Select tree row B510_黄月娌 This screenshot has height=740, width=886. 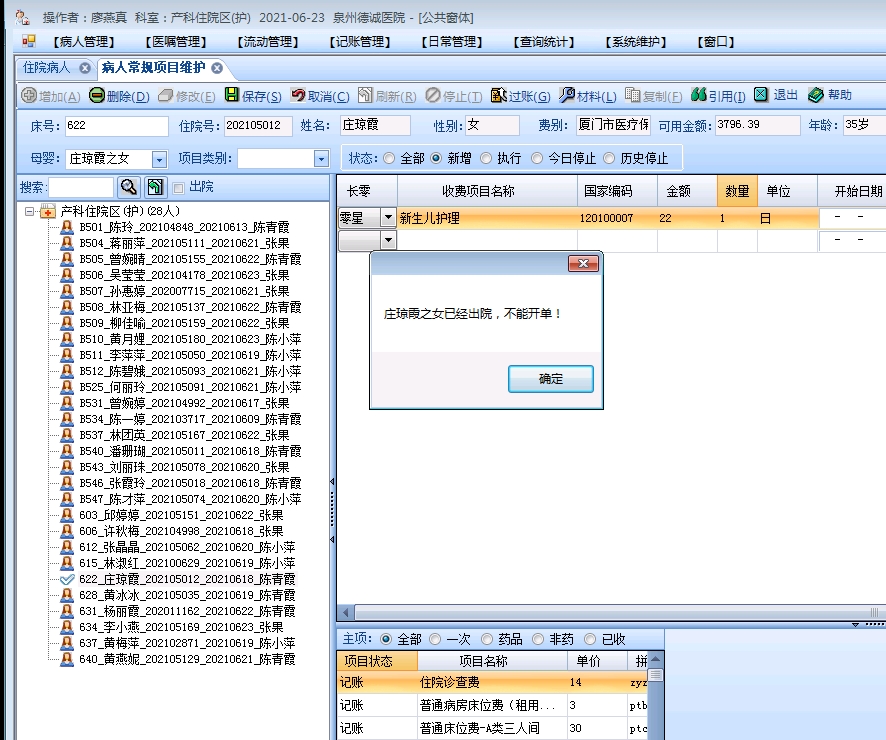(190, 339)
